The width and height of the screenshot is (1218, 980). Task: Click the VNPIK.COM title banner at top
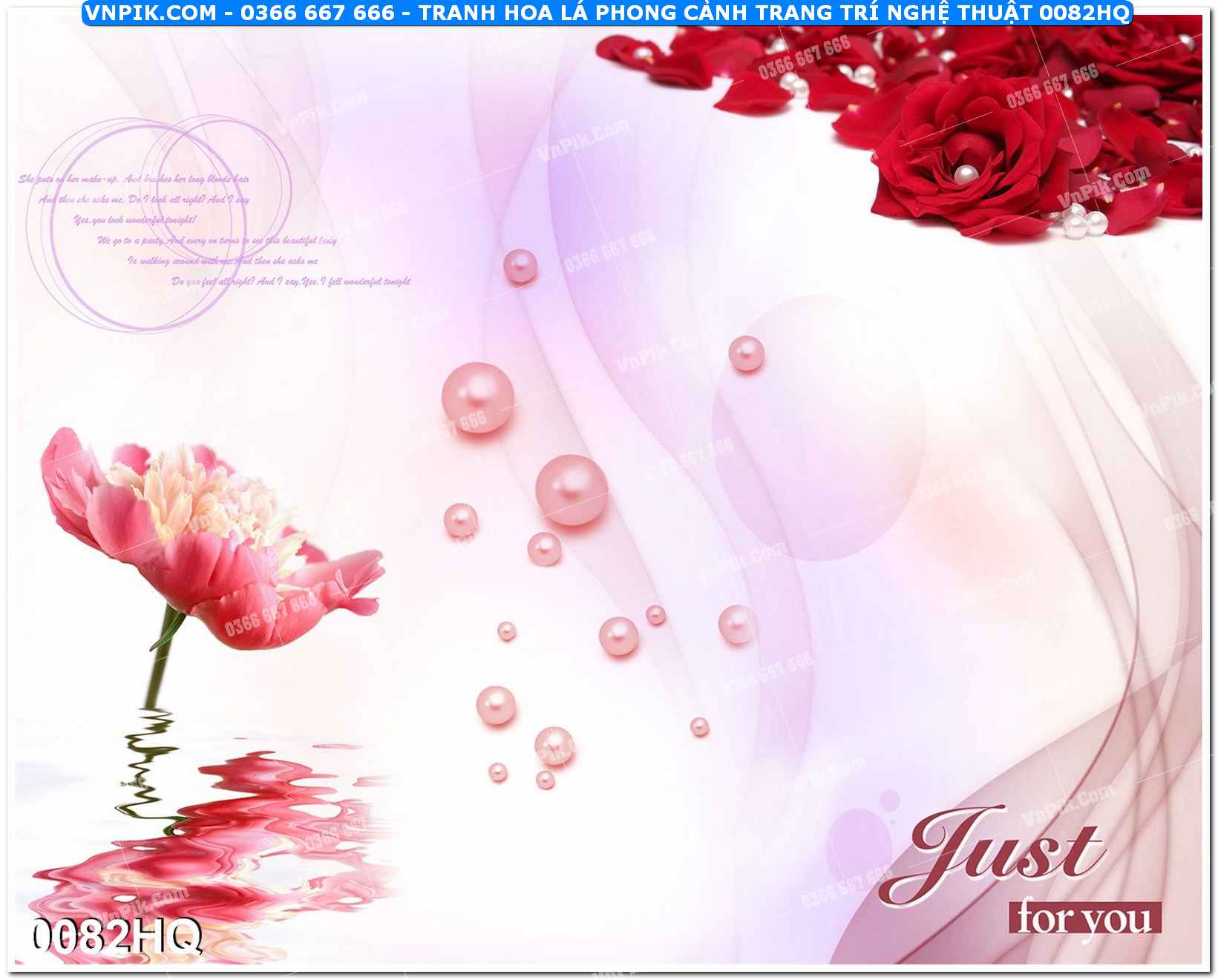pyautogui.click(x=607, y=13)
